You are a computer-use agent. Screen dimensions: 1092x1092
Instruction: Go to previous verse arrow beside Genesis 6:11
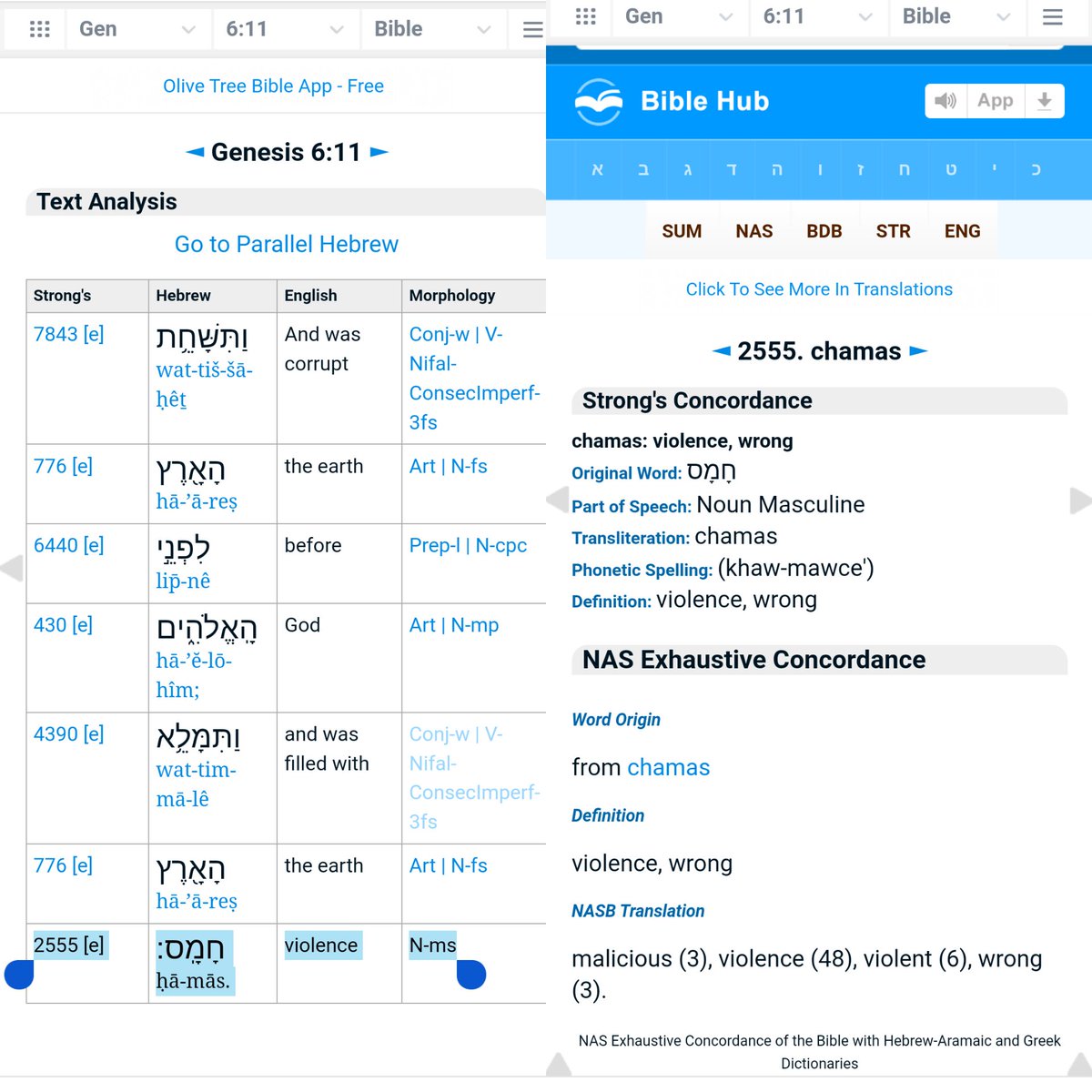click(195, 152)
